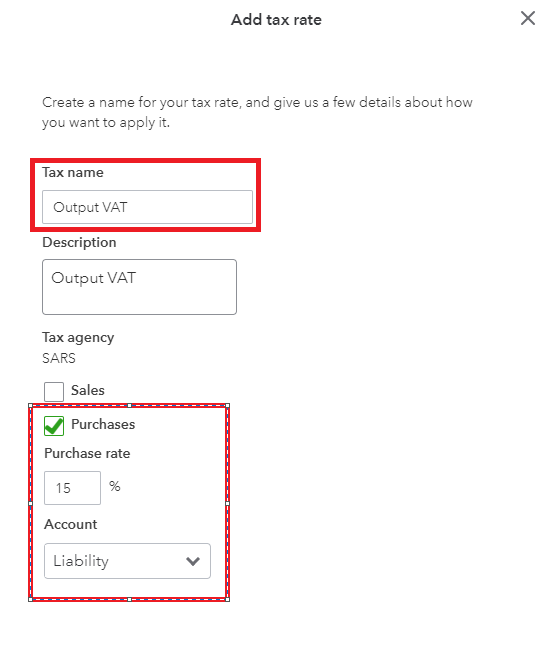The image size is (545, 652).
Task: Click the percent symbol beside rate field
Action: pyautogui.click(x=115, y=486)
